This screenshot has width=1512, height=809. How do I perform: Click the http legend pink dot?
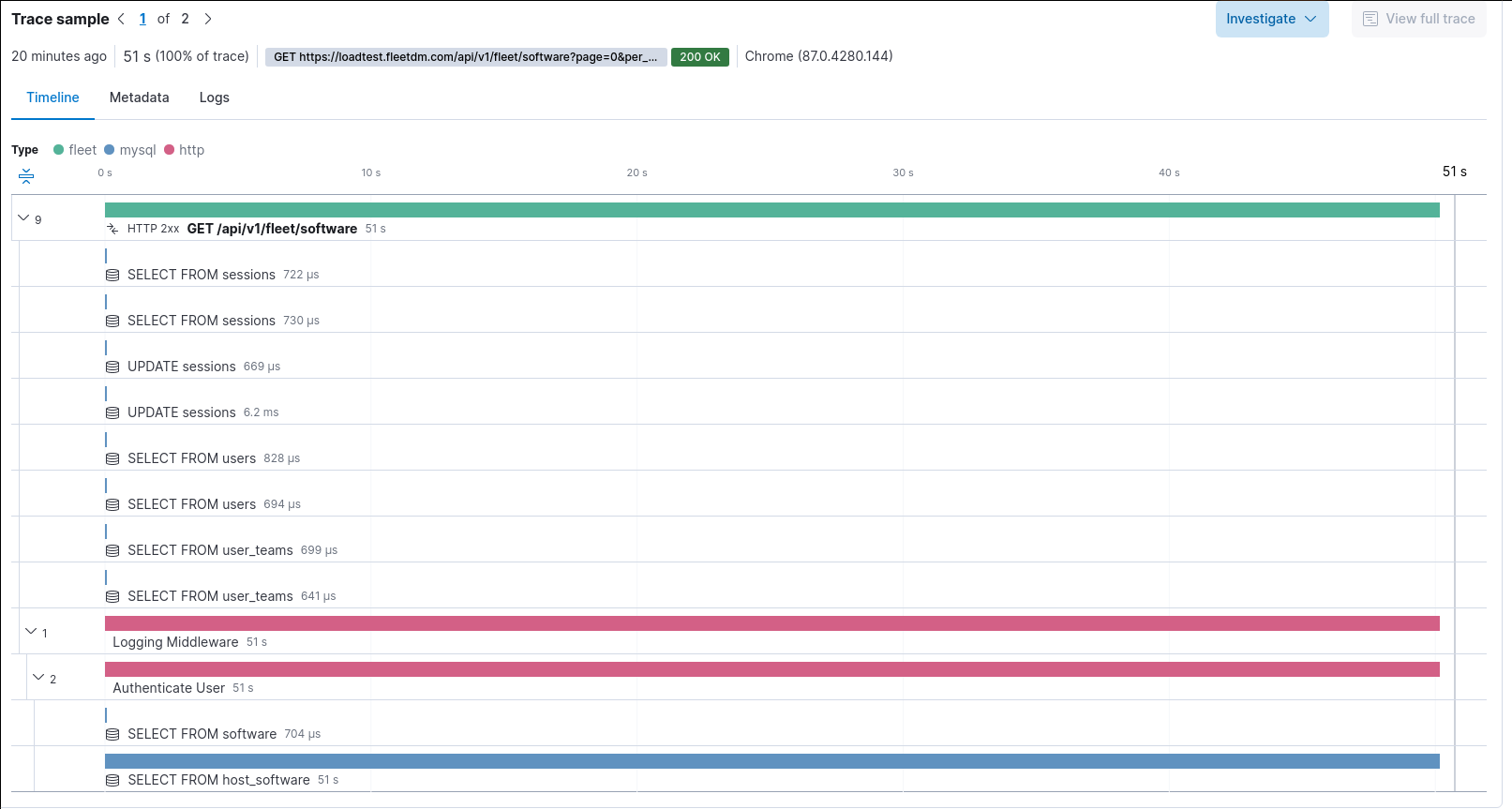(169, 150)
